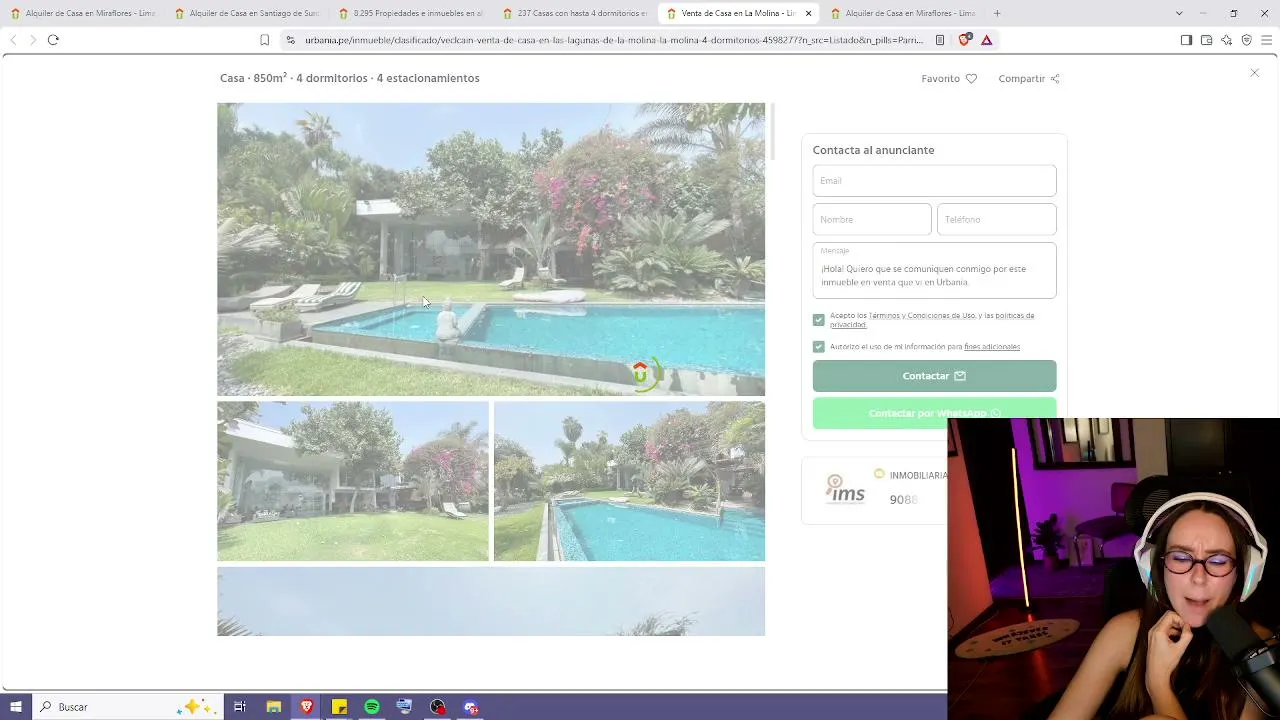Click the Mensaje text area
The image size is (1280, 720).
coord(934,271)
